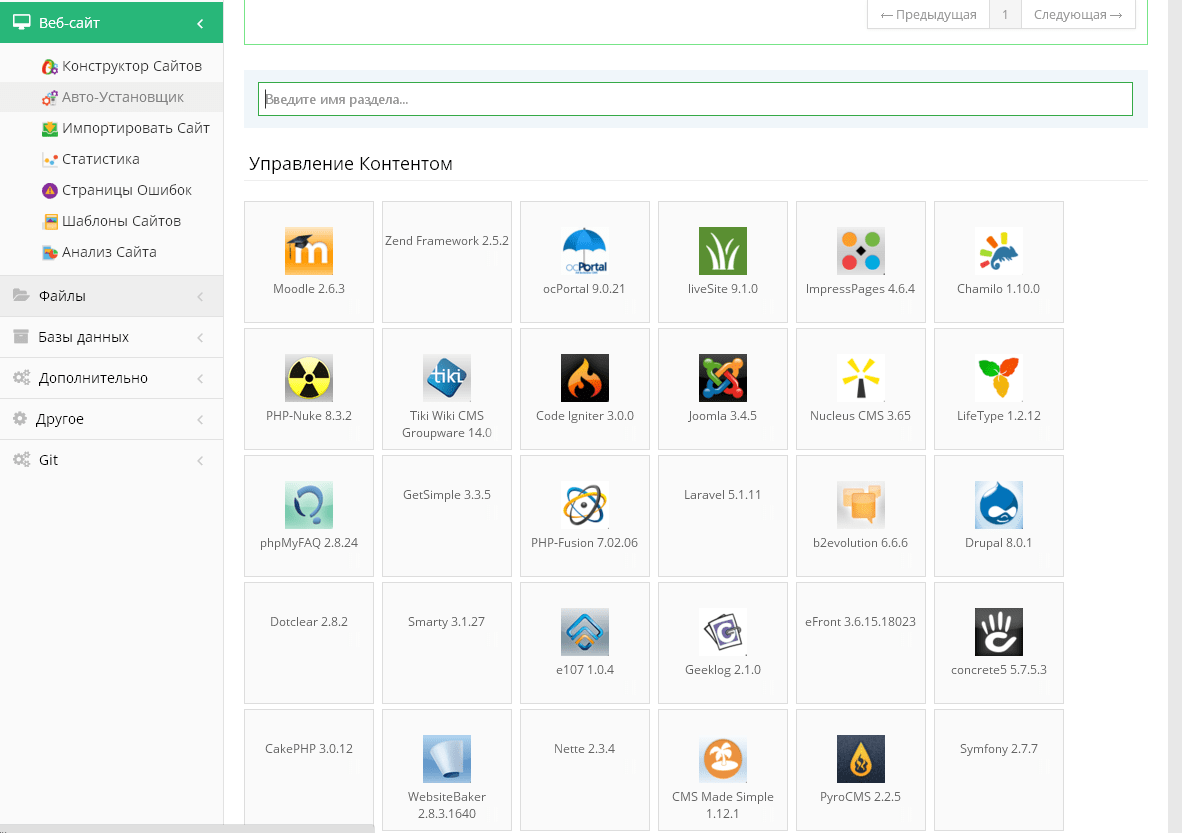Image resolution: width=1182 pixels, height=833 pixels.
Task: Open the CMS Made Simple icon
Action: [x=722, y=759]
